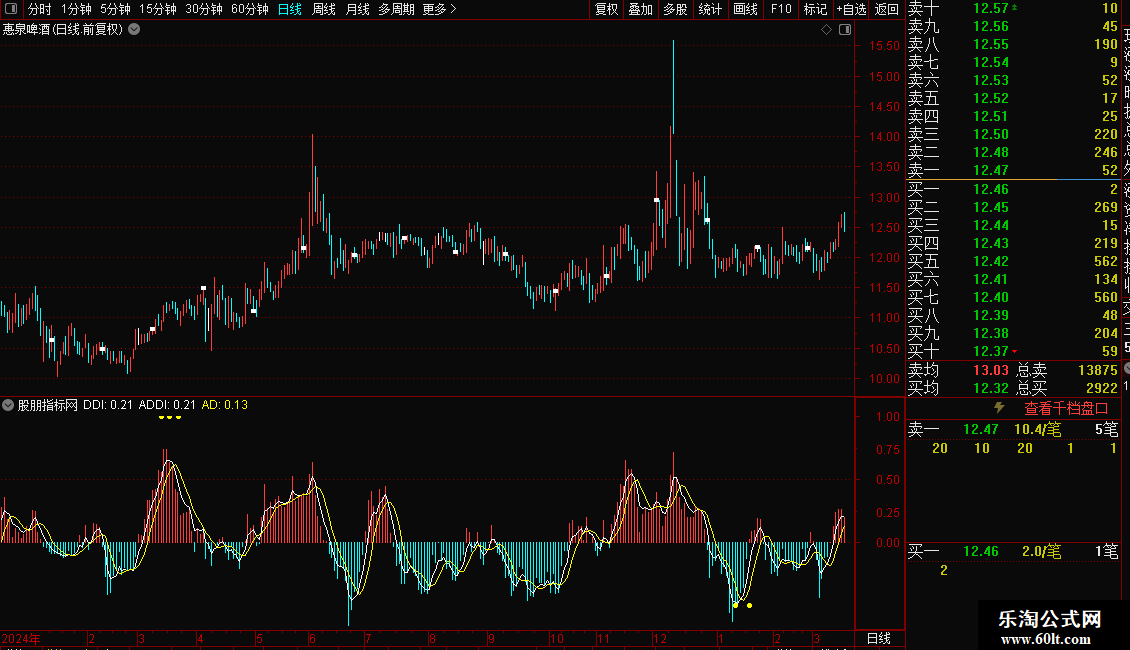This screenshot has width=1130, height=650.
Task: Select the 1分钟 period
Action: click(x=76, y=9)
